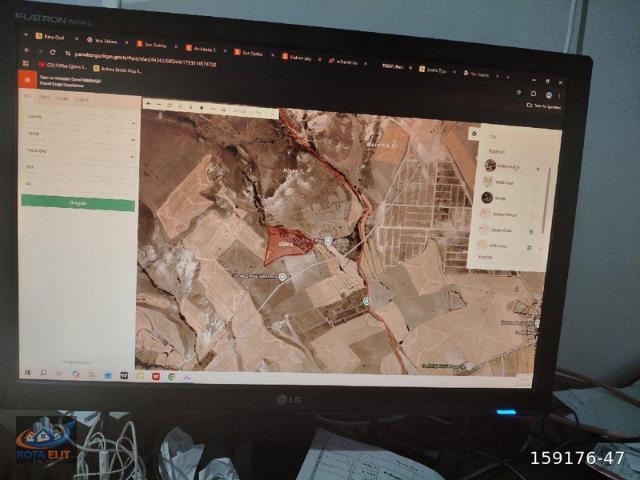The width and height of the screenshot is (640, 480).
Task: Open the browser profile avatar
Action: 549,95
